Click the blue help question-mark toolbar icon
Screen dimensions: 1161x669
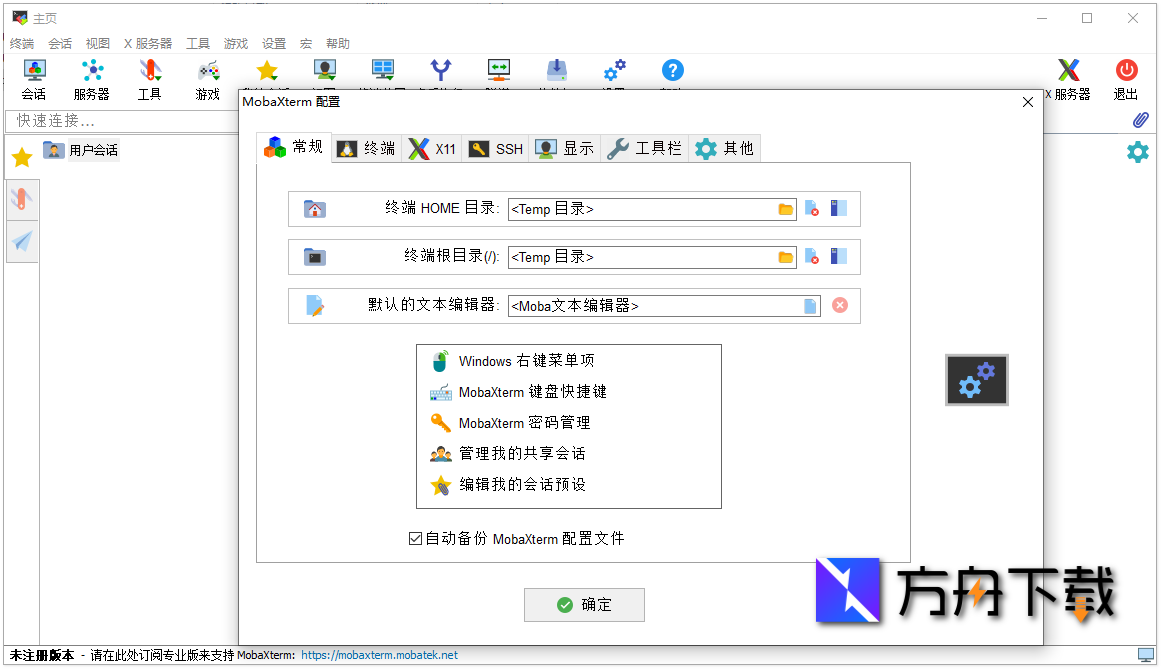pos(672,70)
